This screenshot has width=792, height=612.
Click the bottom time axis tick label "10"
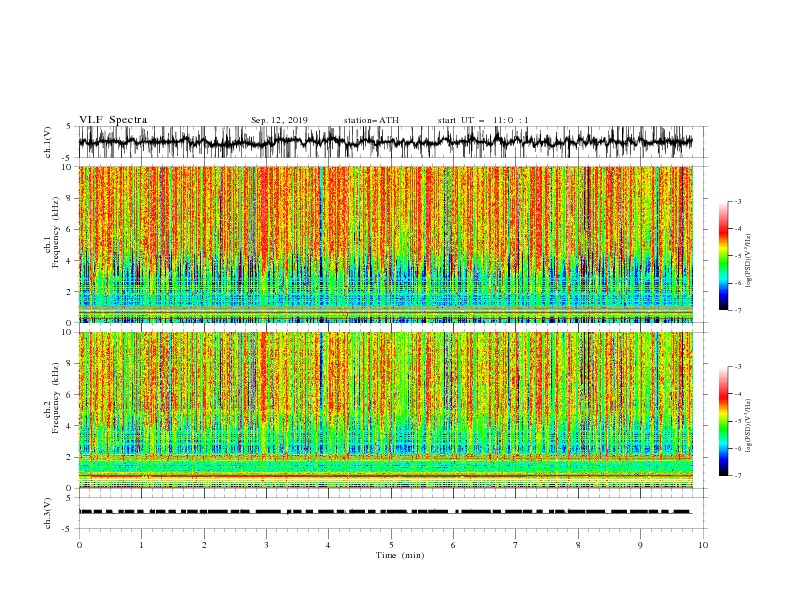(703, 545)
